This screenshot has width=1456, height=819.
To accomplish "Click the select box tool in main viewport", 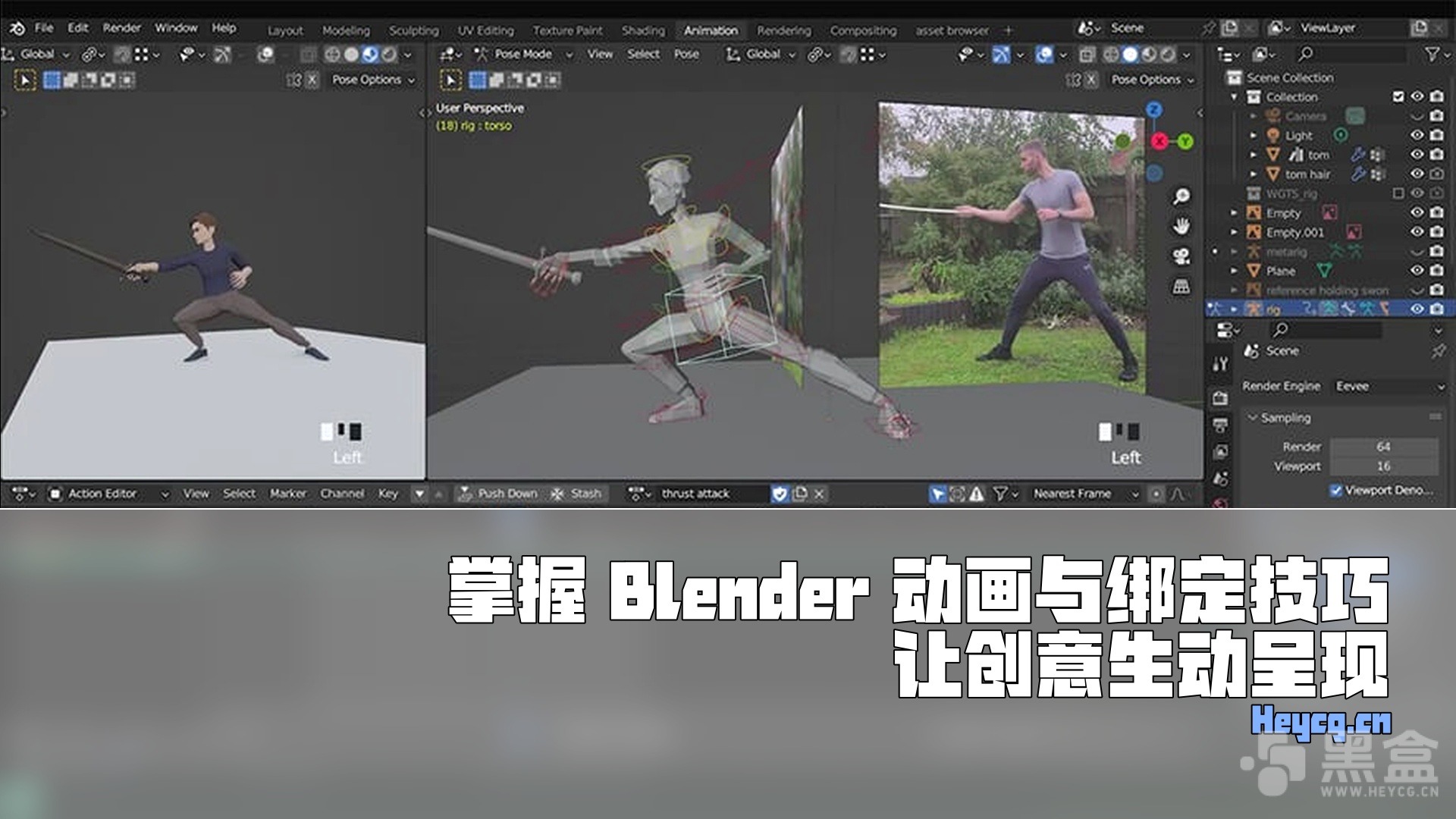I will 450,80.
